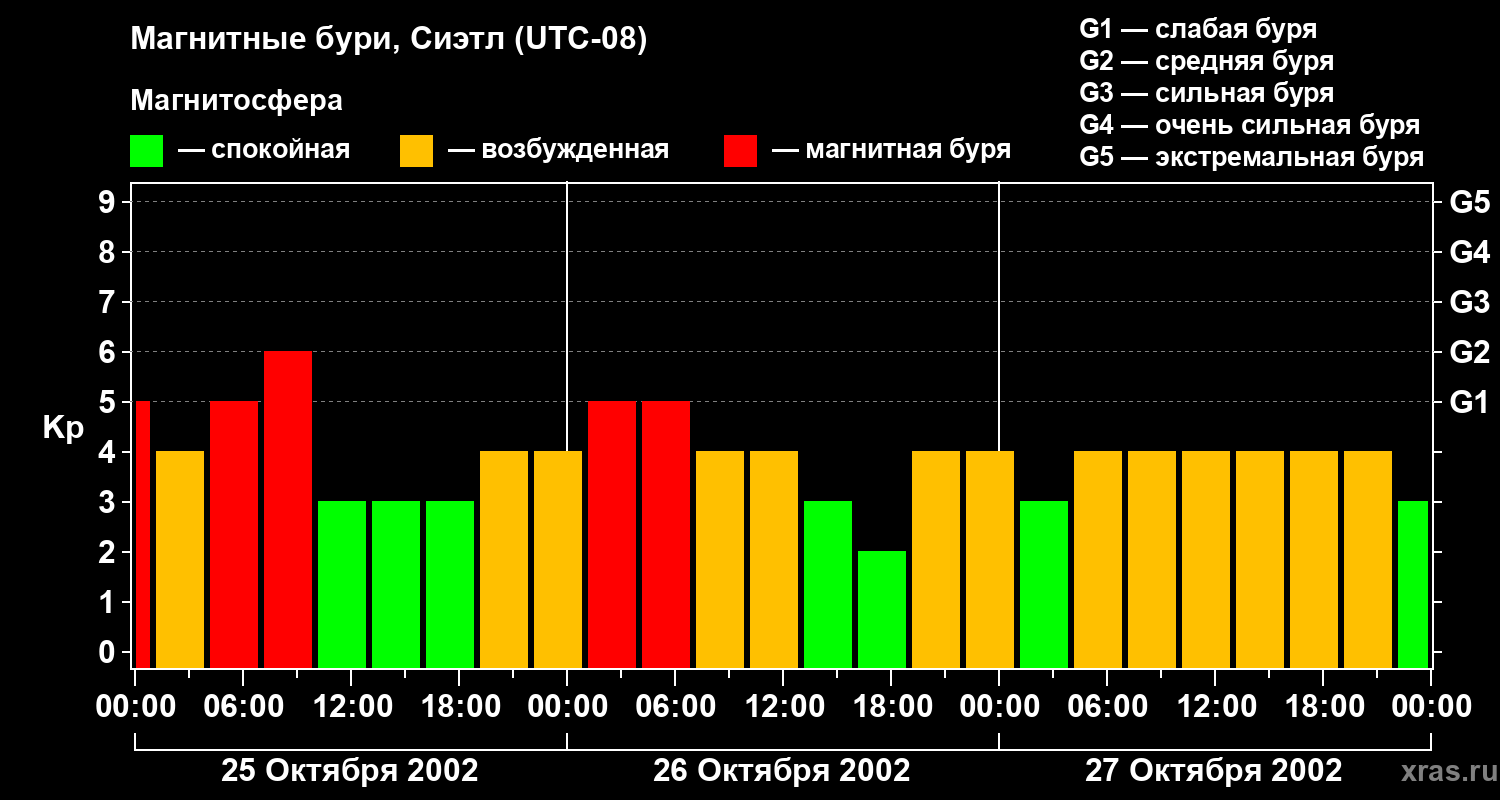The image size is (1500, 800).
Task: Select the red bar over 06:00 on 26 October
Action: (x=666, y=535)
